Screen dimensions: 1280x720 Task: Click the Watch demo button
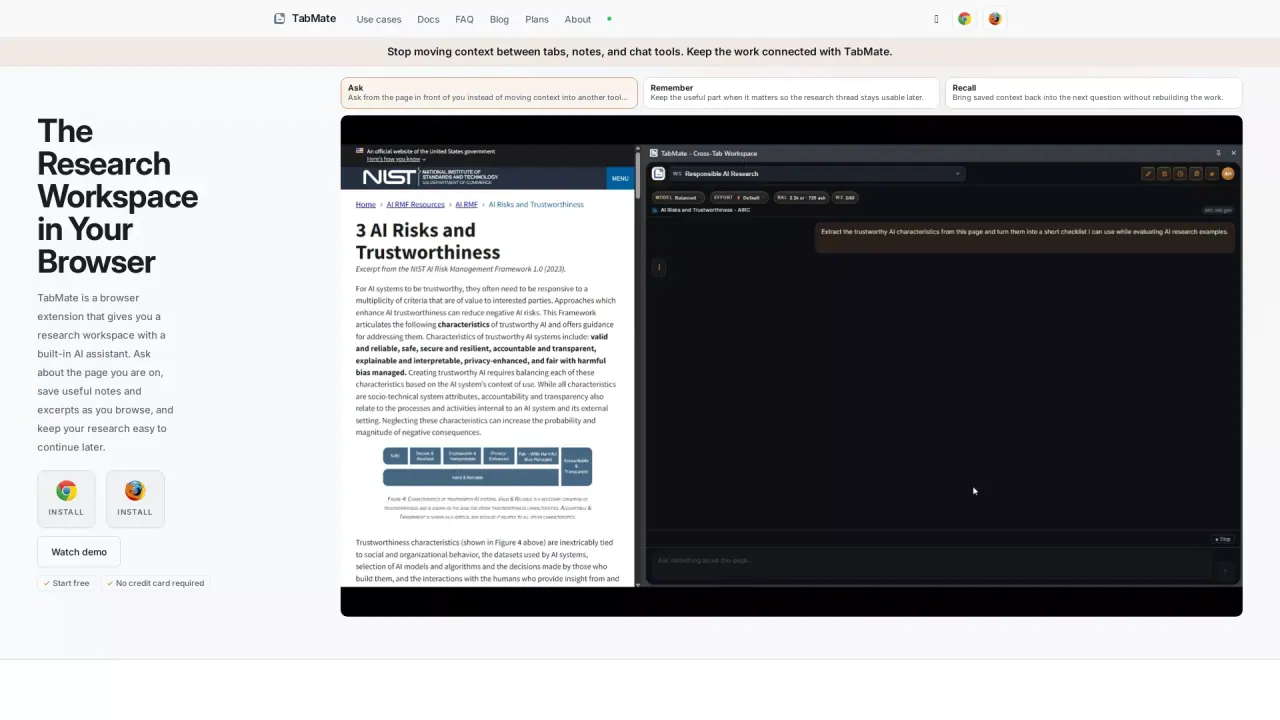point(79,552)
